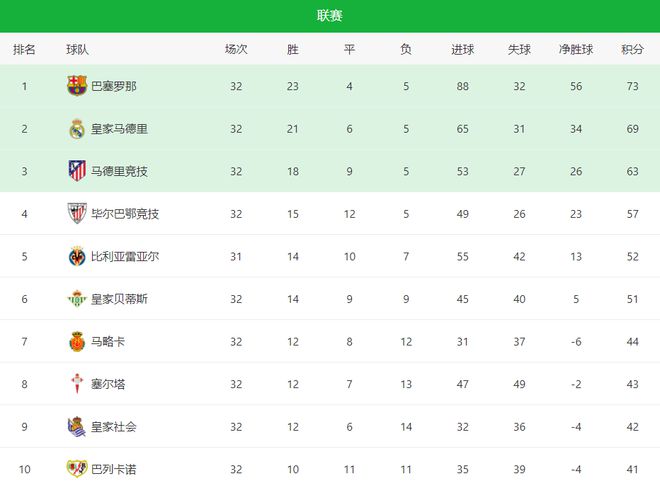The height and width of the screenshot is (486, 660).
Task: Sort by the 排名 column header
Action: coord(24,49)
